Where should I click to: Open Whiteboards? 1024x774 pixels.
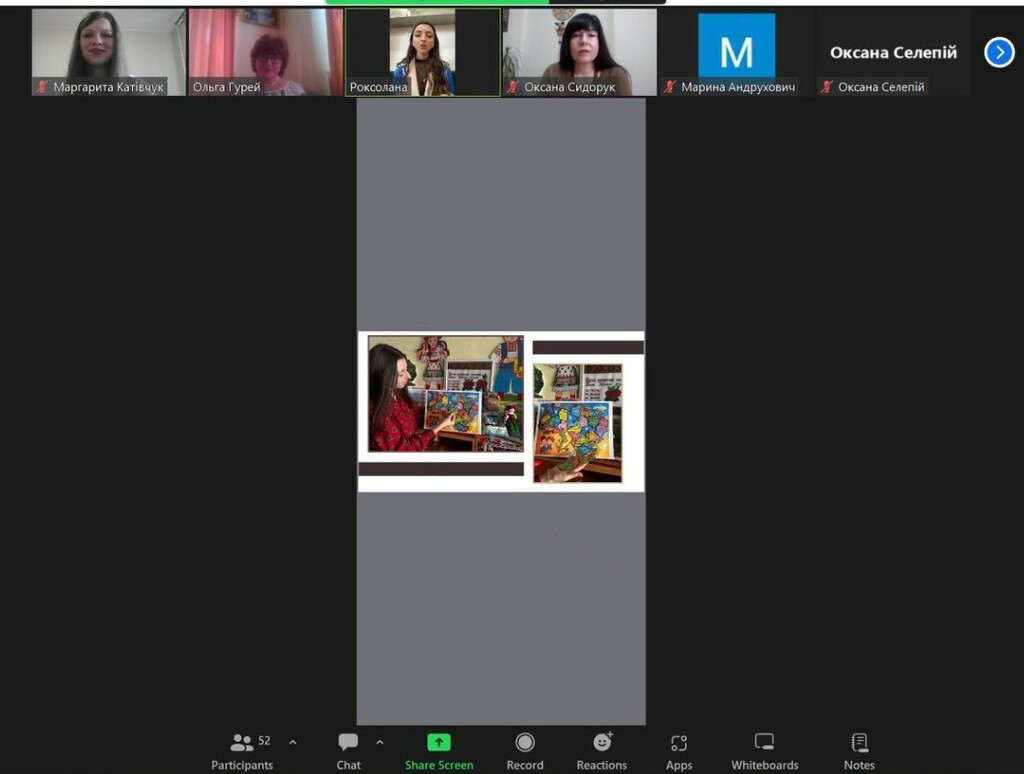click(x=764, y=751)
